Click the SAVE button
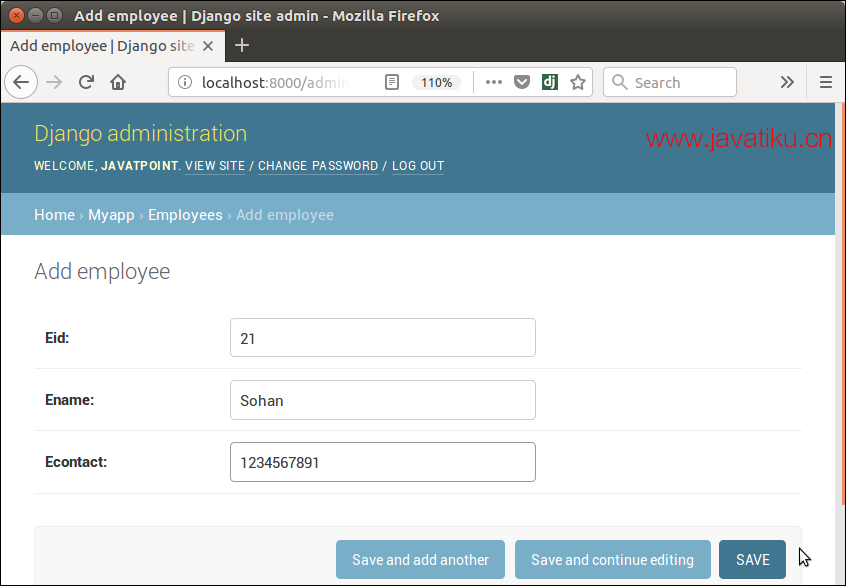Viewport: 846px width, 586px height. point(752,560)
